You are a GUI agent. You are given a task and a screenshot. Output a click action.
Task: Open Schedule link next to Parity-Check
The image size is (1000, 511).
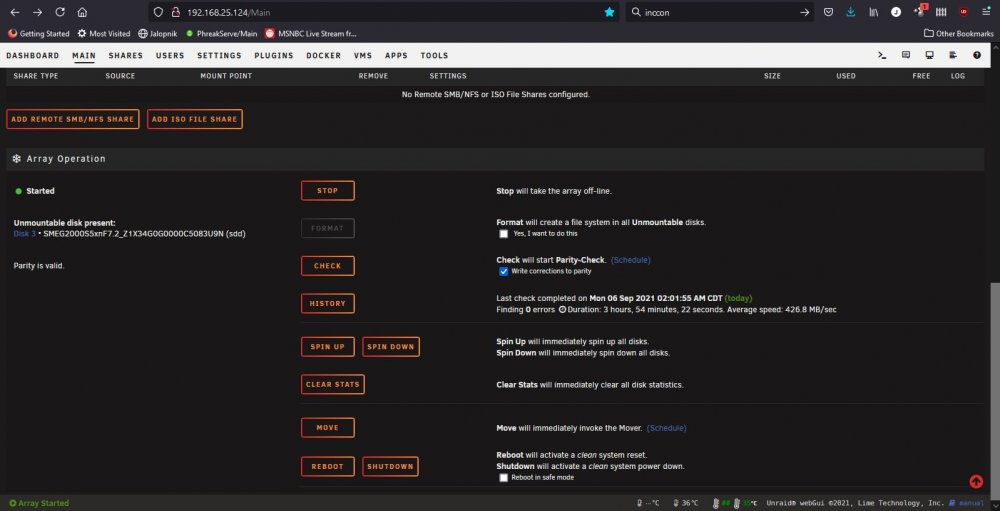[x=631, y=260]
